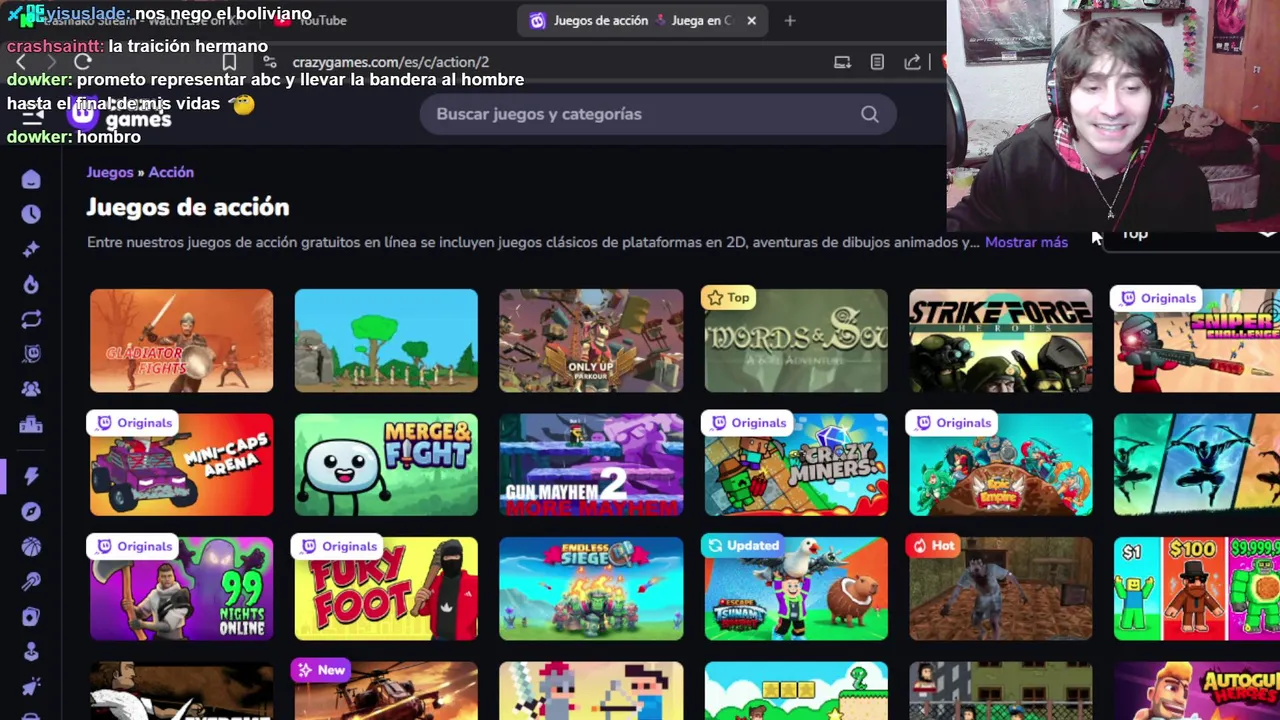Open the Updated Escape Tsunami game
Viewport: 1280px width, 720px height.
pos(796,589)
